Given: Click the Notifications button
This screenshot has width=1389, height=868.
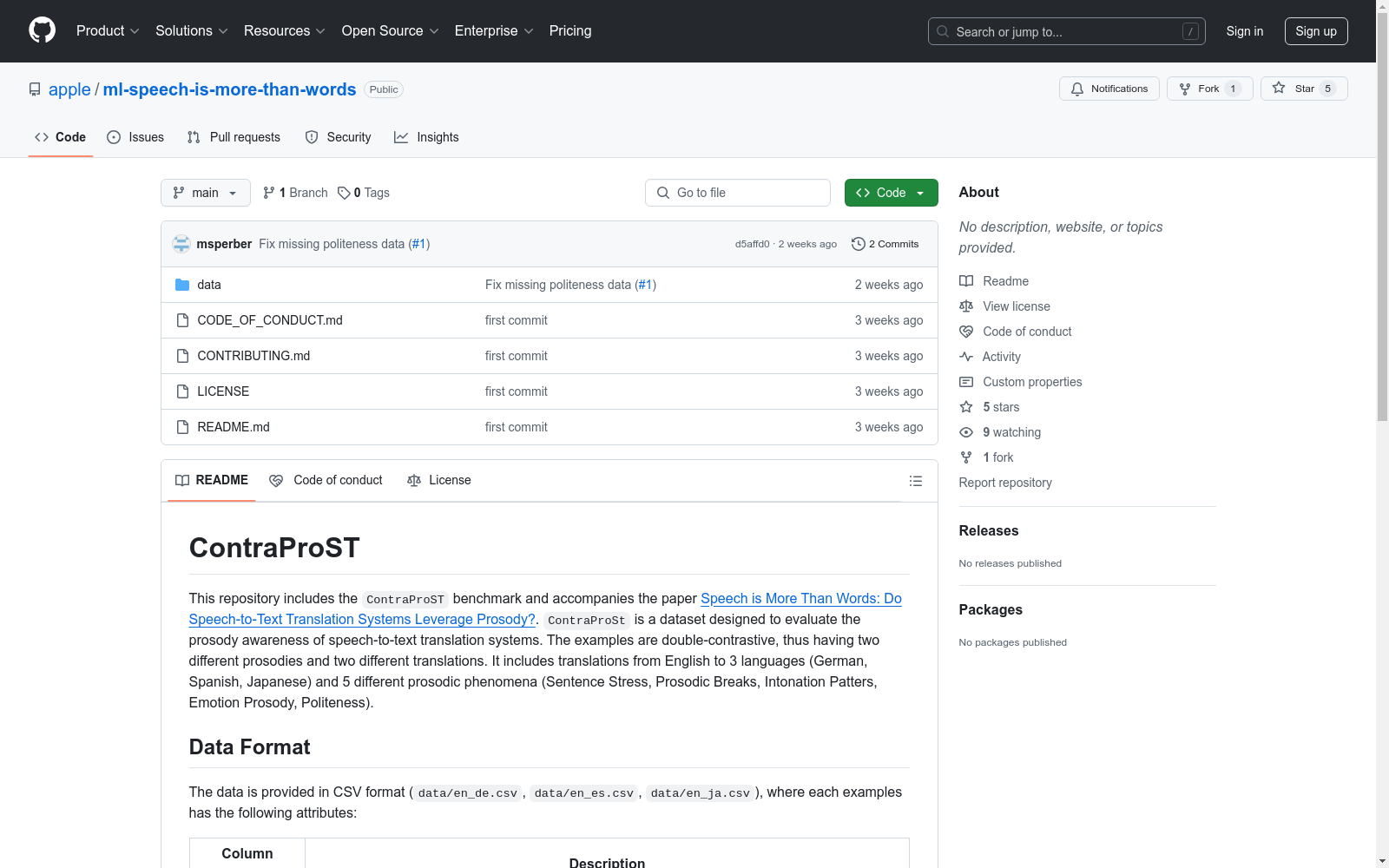Looking at the screenshot, I should click(x=1109, y=89).
